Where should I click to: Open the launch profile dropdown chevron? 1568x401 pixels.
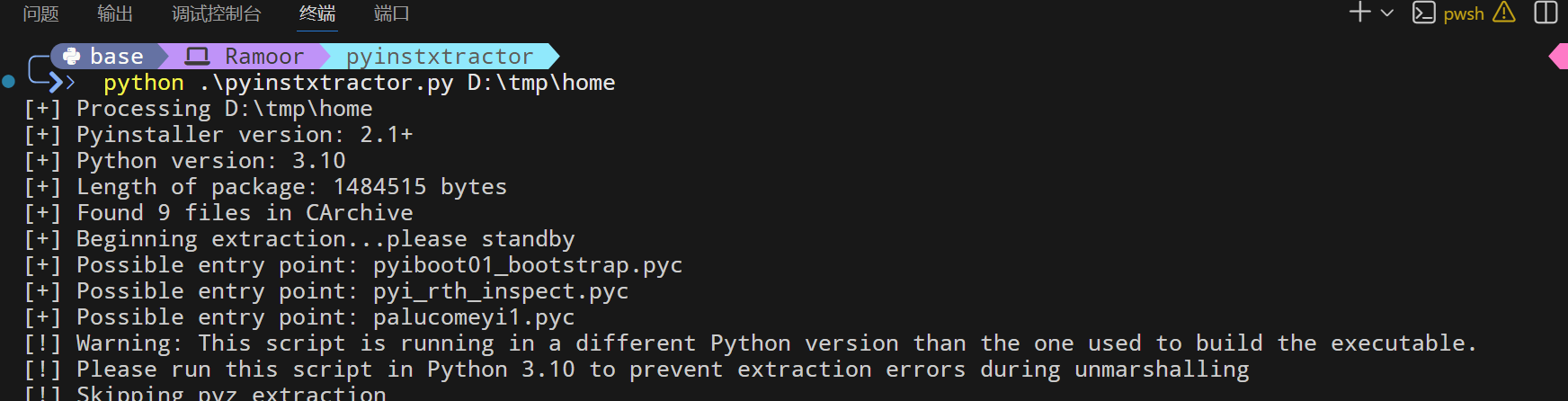coord(1387,13)
